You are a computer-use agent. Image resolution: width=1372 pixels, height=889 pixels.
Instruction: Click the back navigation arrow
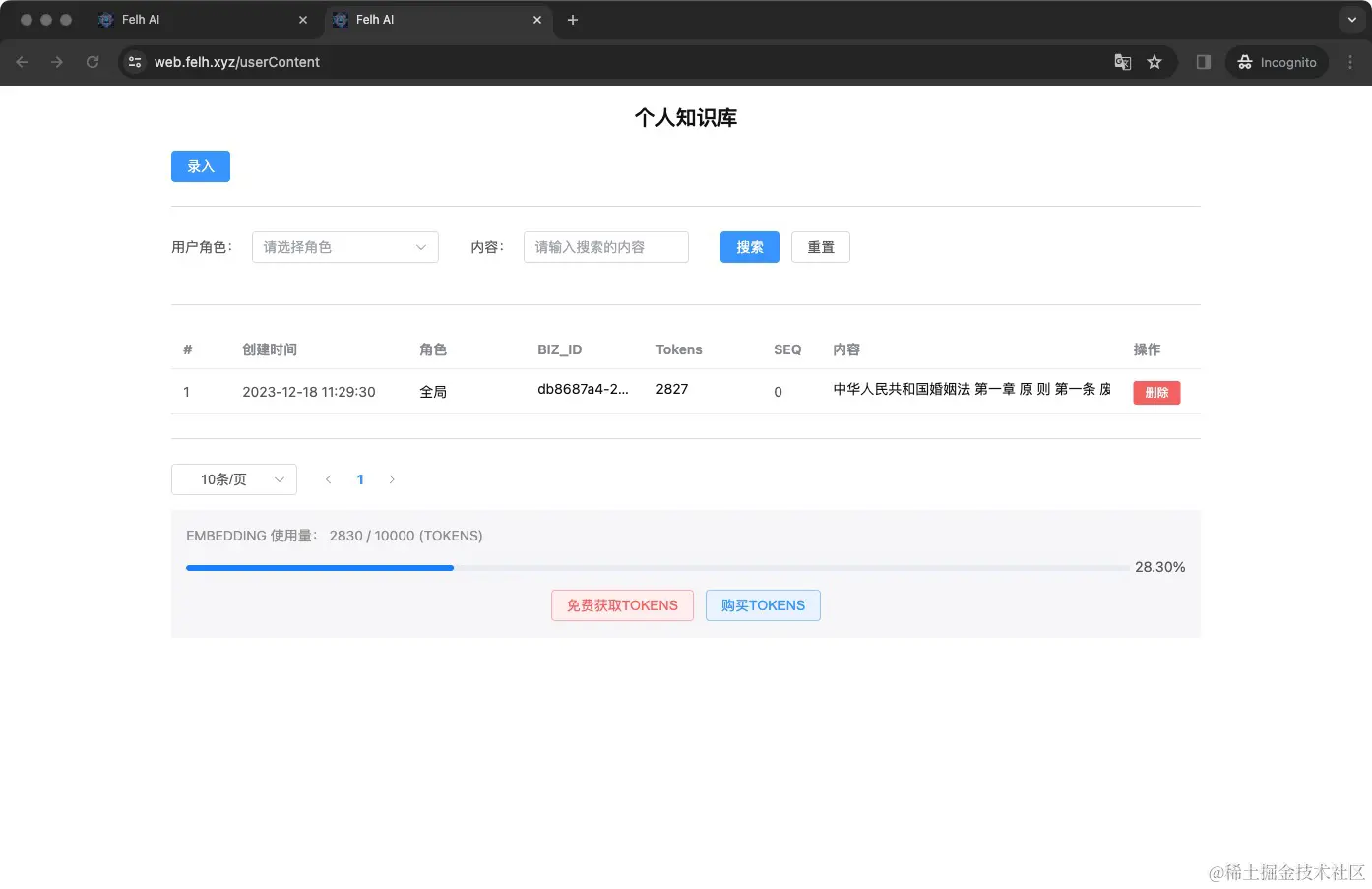click(x=22, y=61)
